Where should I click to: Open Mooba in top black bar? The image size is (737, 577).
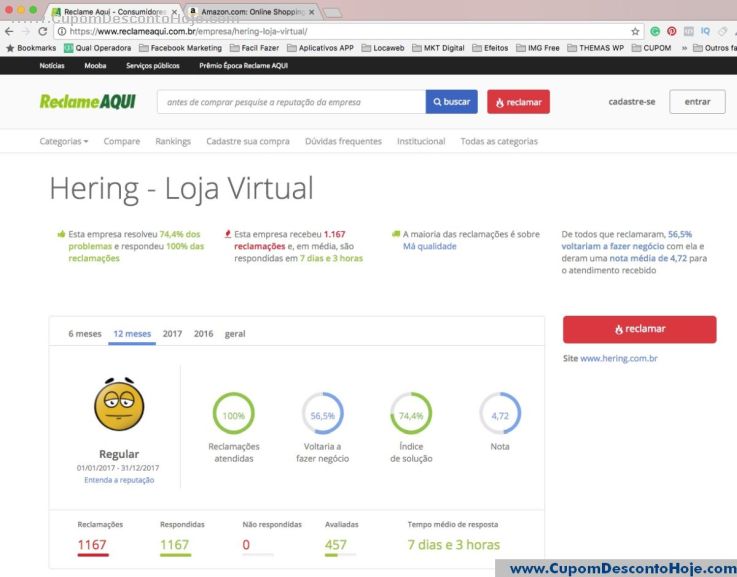pos(95,66)
